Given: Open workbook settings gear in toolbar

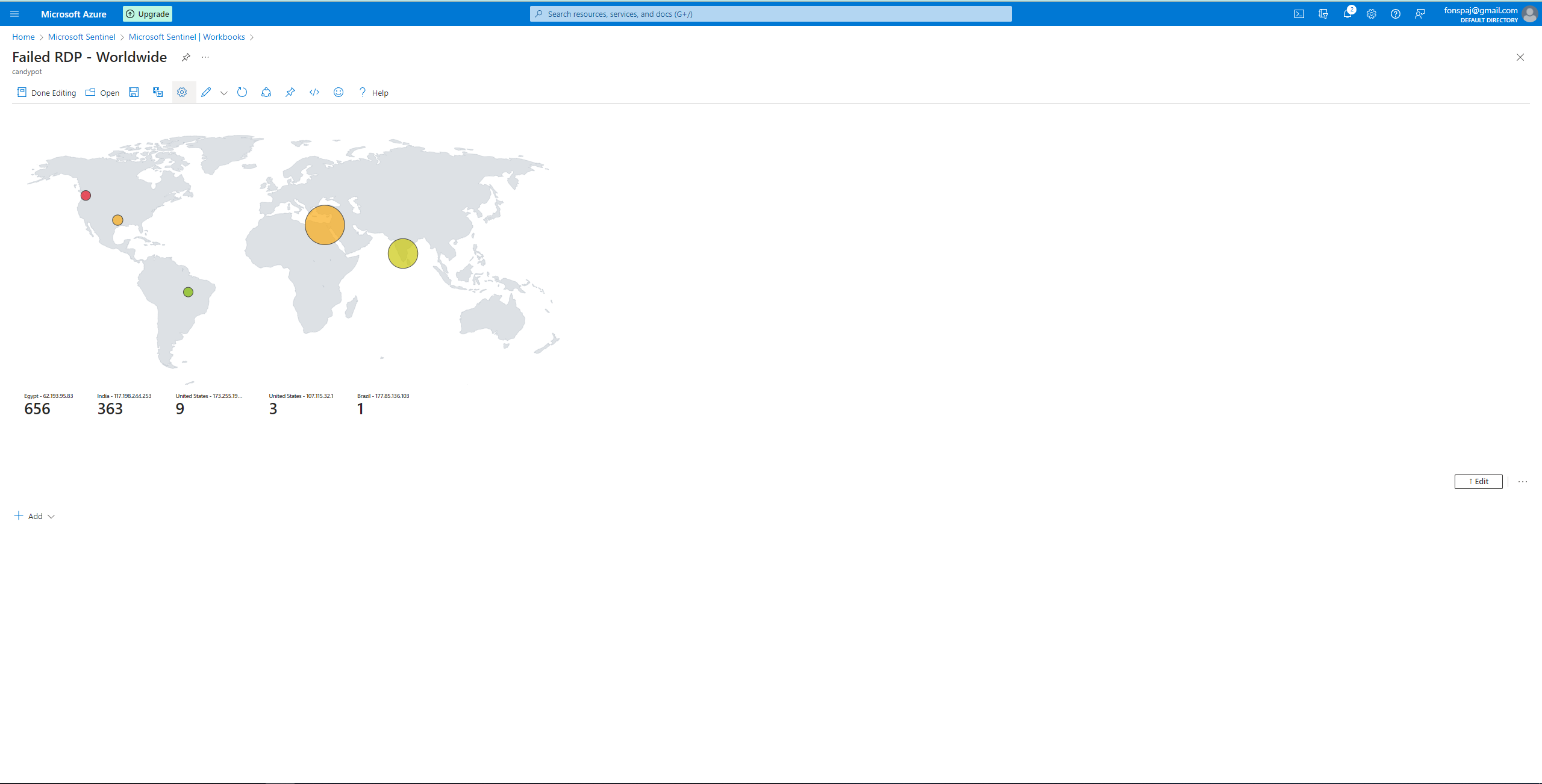Looking at the screenshot, I should tap(182, 92).
